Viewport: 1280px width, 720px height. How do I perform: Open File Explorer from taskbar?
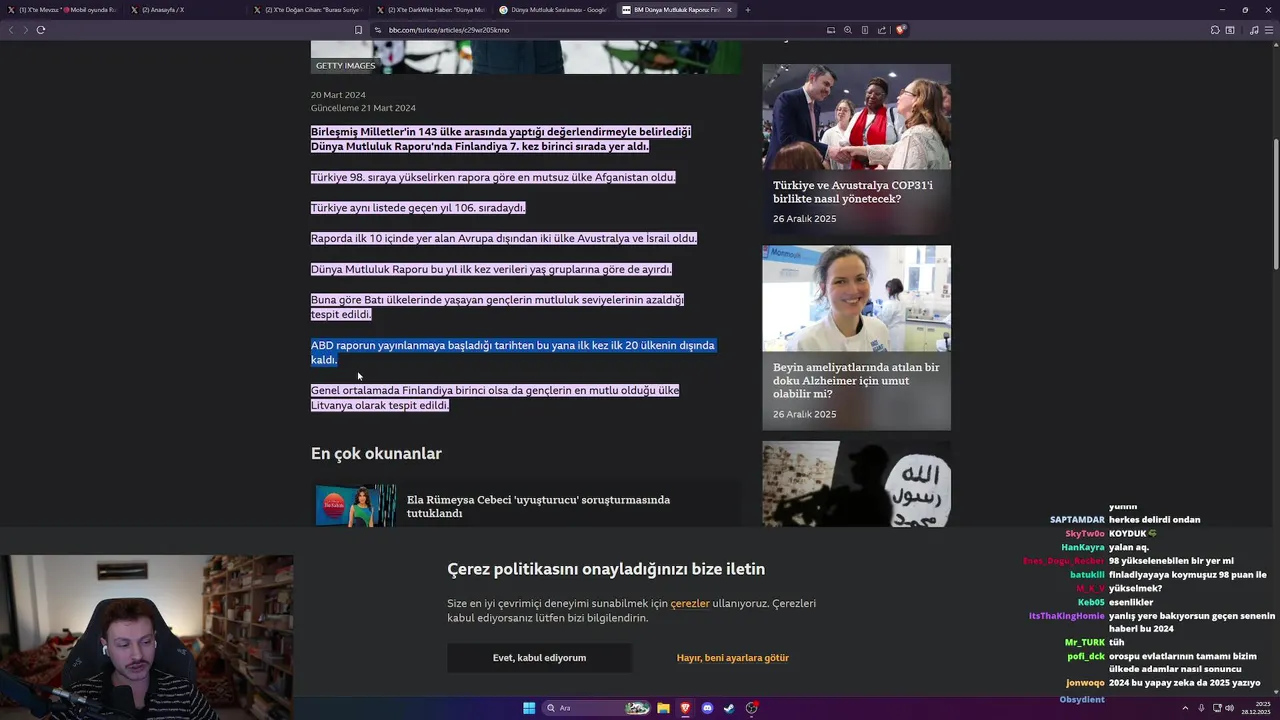pos(663,708)
